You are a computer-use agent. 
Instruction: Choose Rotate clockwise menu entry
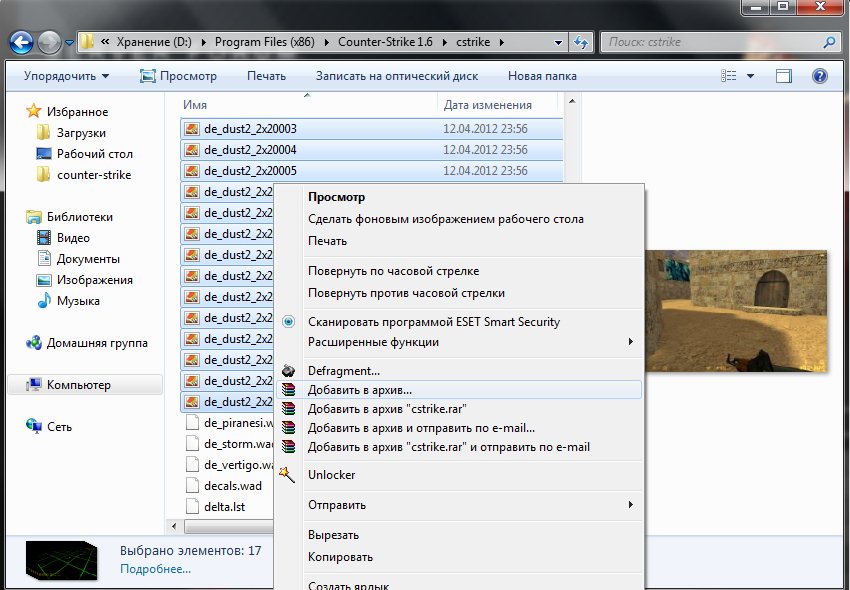393,271
